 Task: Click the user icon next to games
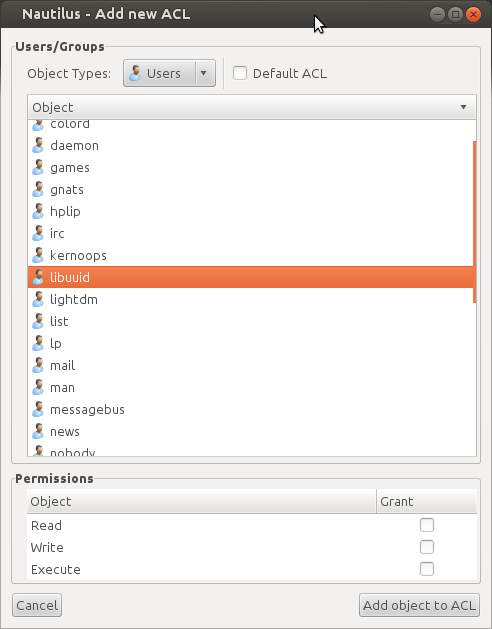click(x=38, y=167)
